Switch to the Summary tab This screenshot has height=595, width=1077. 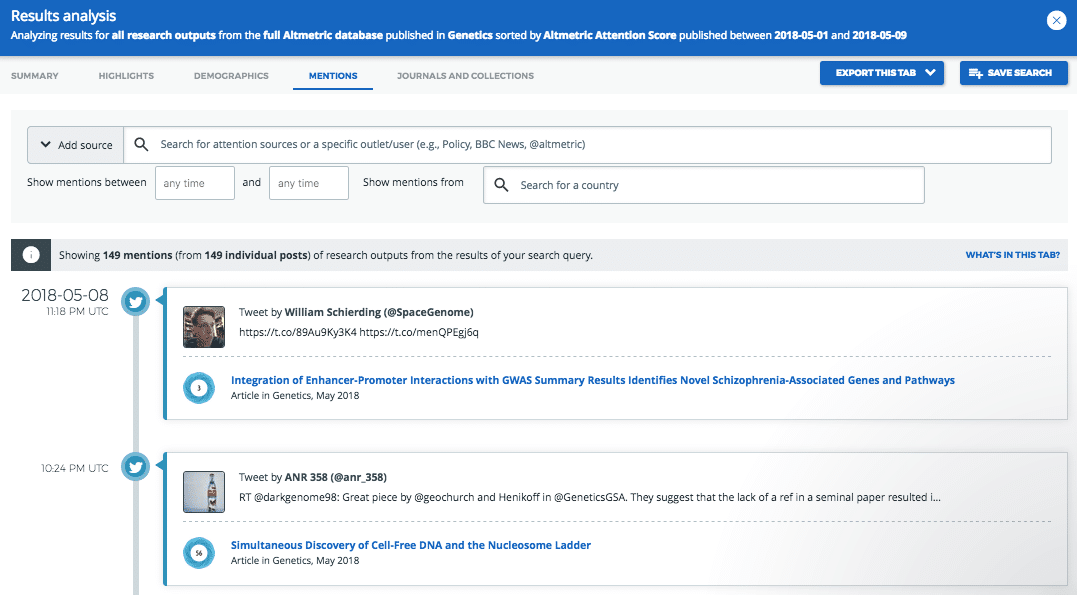35,76
